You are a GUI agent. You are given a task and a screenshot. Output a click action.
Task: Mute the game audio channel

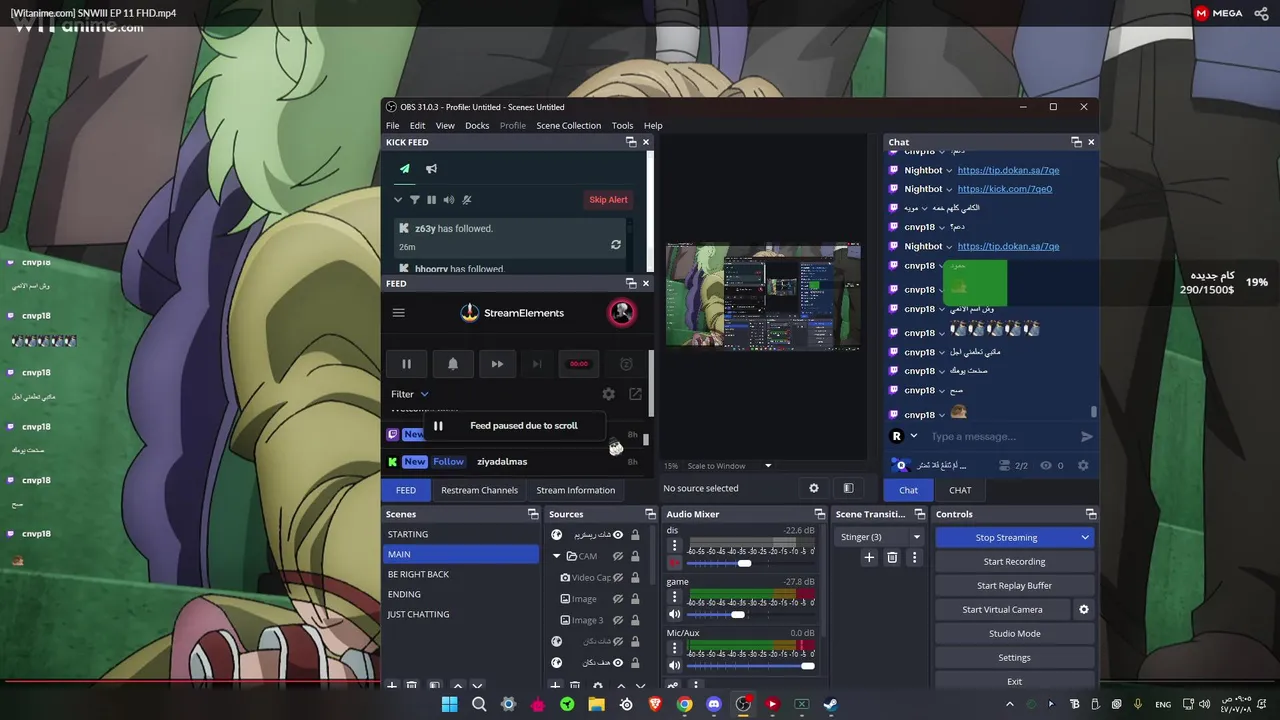click(674, 614)
